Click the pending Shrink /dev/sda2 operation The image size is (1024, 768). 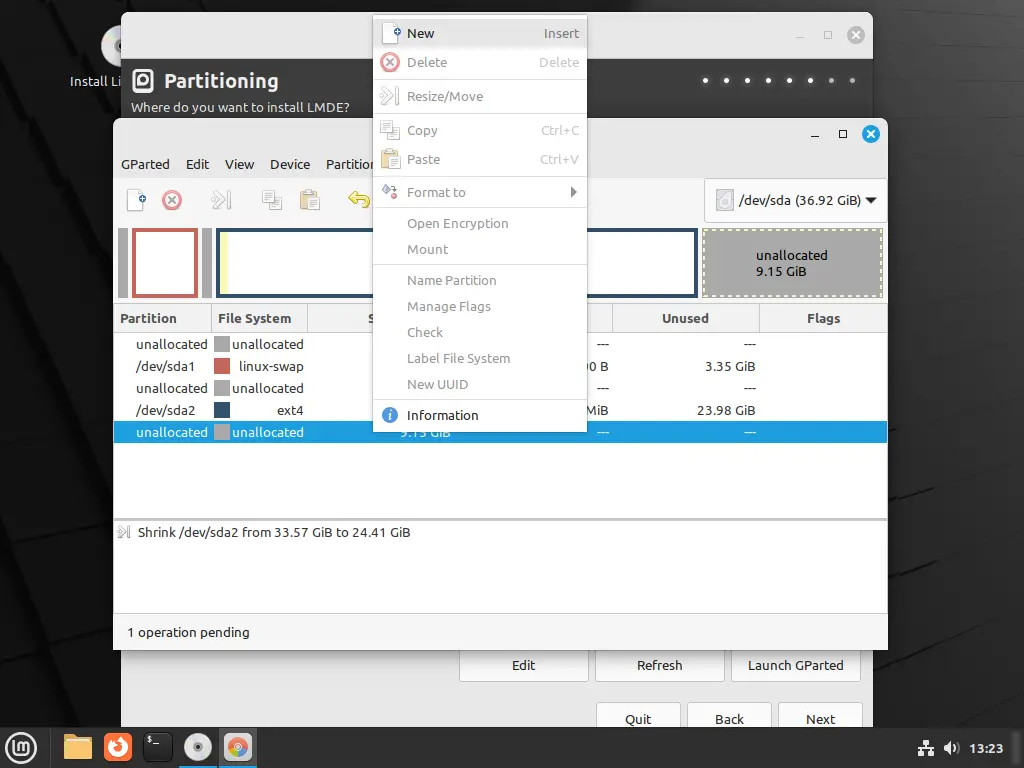274,532
